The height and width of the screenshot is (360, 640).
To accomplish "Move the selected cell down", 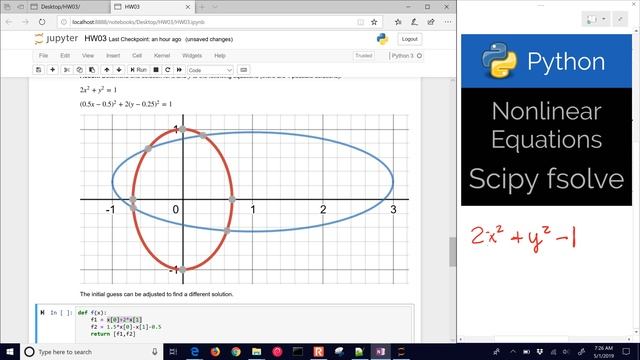I will [x=119, y=70].
